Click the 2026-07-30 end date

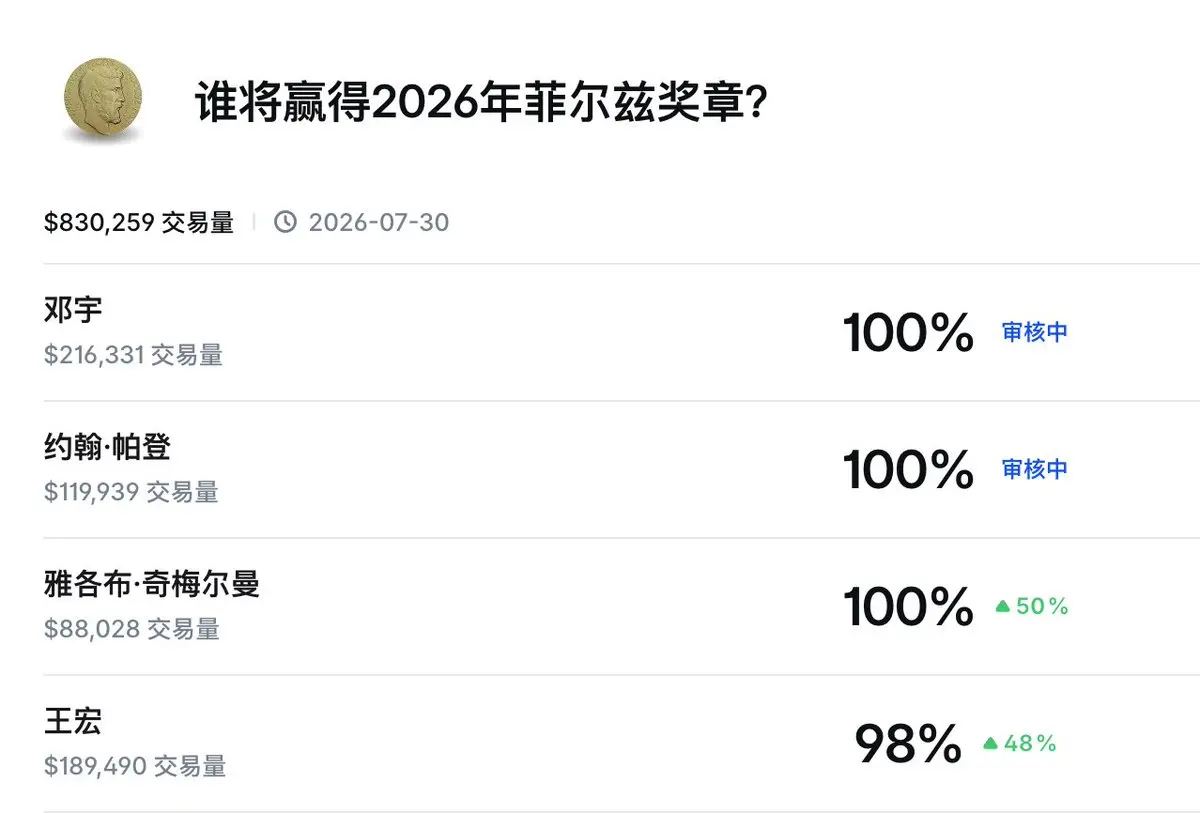click(378, 222)
